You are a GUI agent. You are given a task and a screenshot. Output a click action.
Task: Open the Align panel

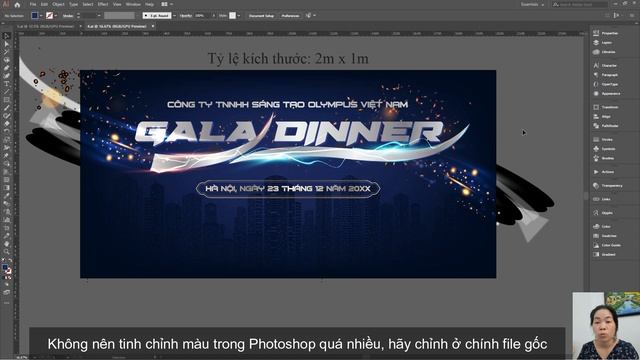coord(603,116)
